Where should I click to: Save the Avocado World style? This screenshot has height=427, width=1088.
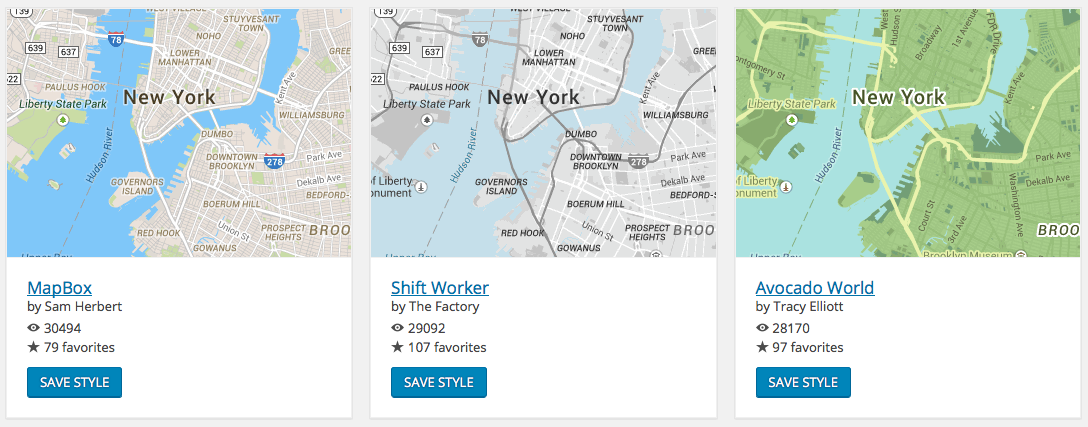click(x=803, y=382)
